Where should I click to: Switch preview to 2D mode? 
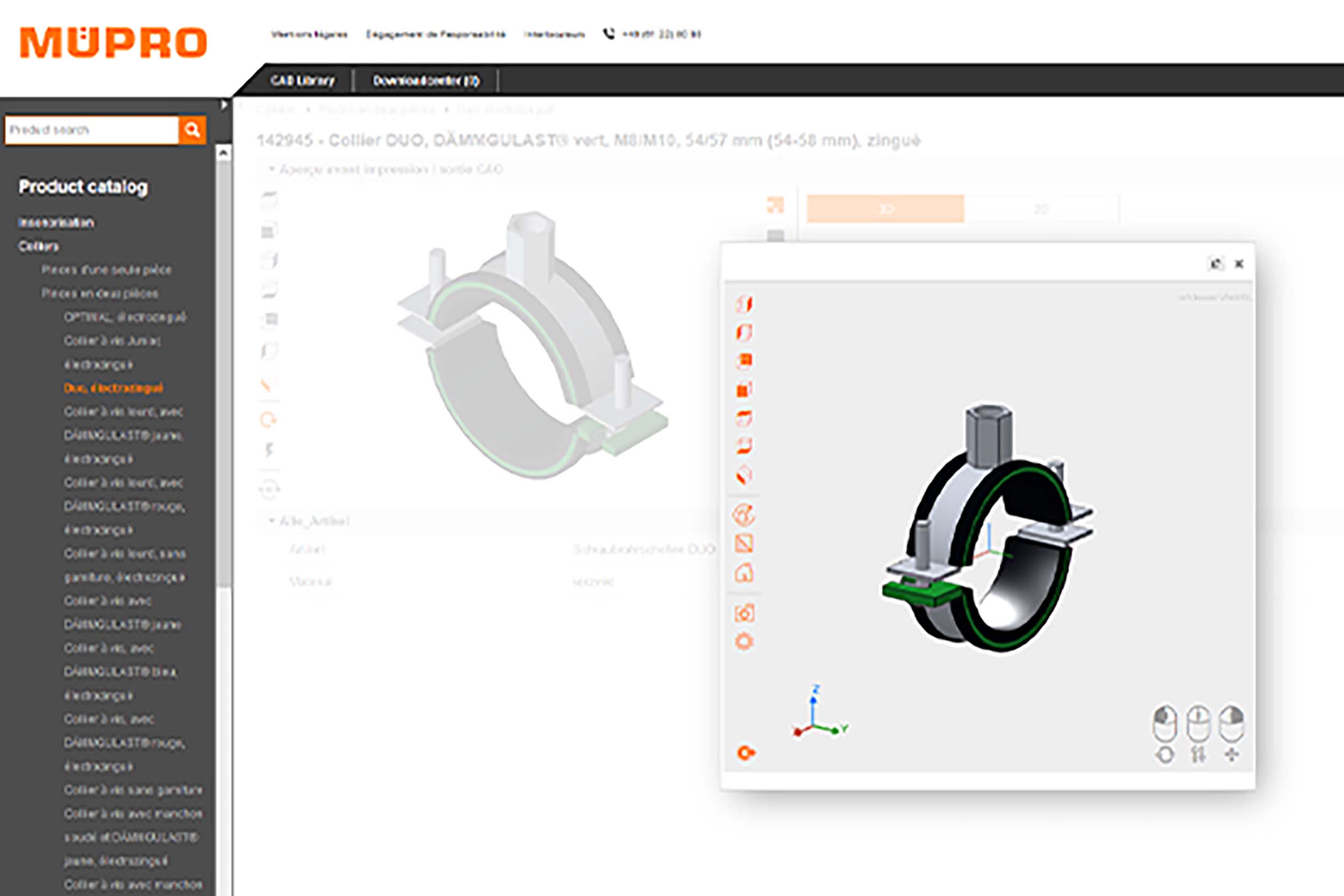[x=1041, y=209]
